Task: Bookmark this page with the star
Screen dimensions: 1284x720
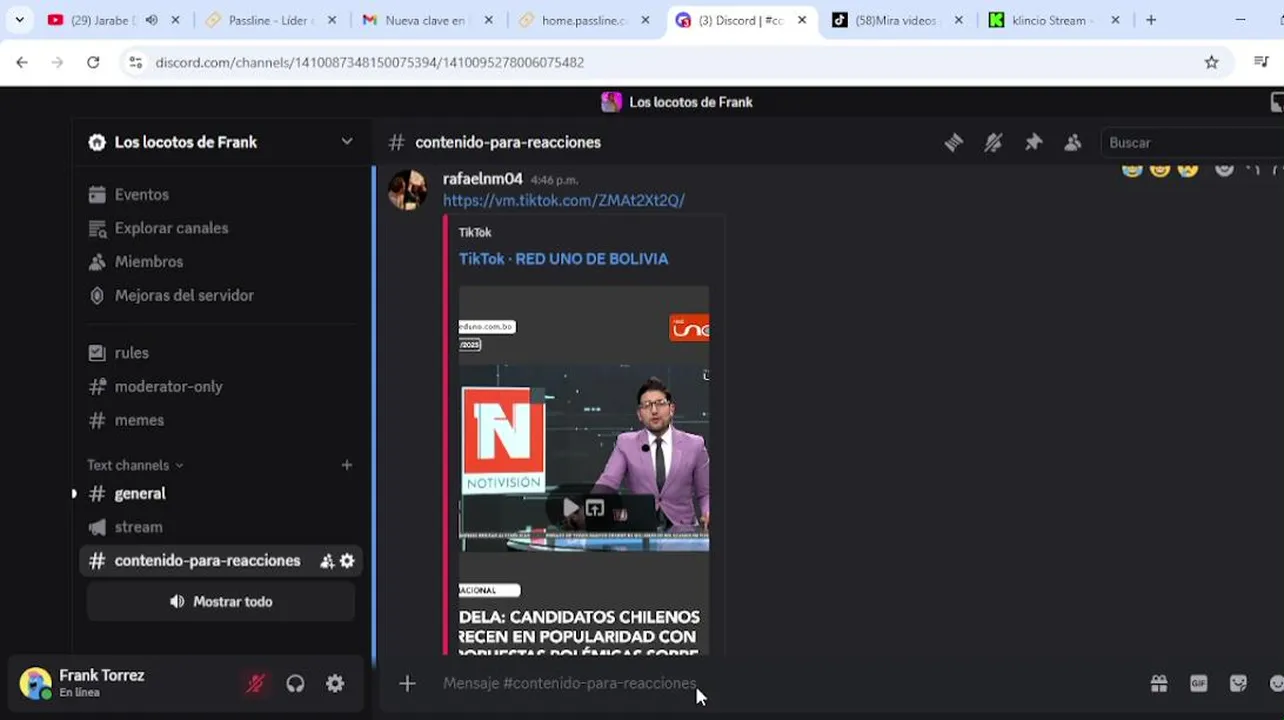Action: click(x=1212, y=62)
